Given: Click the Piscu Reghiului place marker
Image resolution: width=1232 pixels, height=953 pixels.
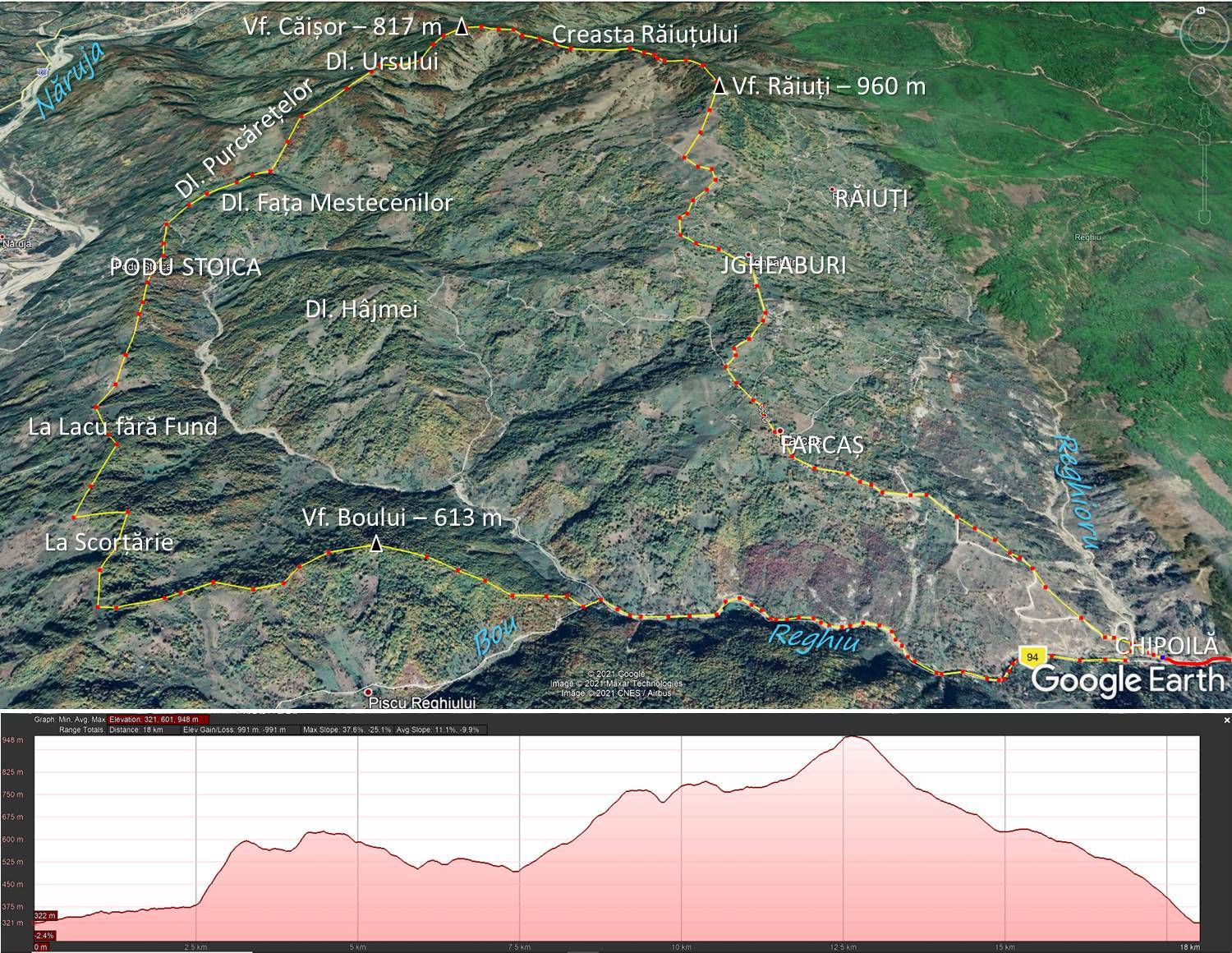Looking at the screenshot, I should (x=369, y=693).
